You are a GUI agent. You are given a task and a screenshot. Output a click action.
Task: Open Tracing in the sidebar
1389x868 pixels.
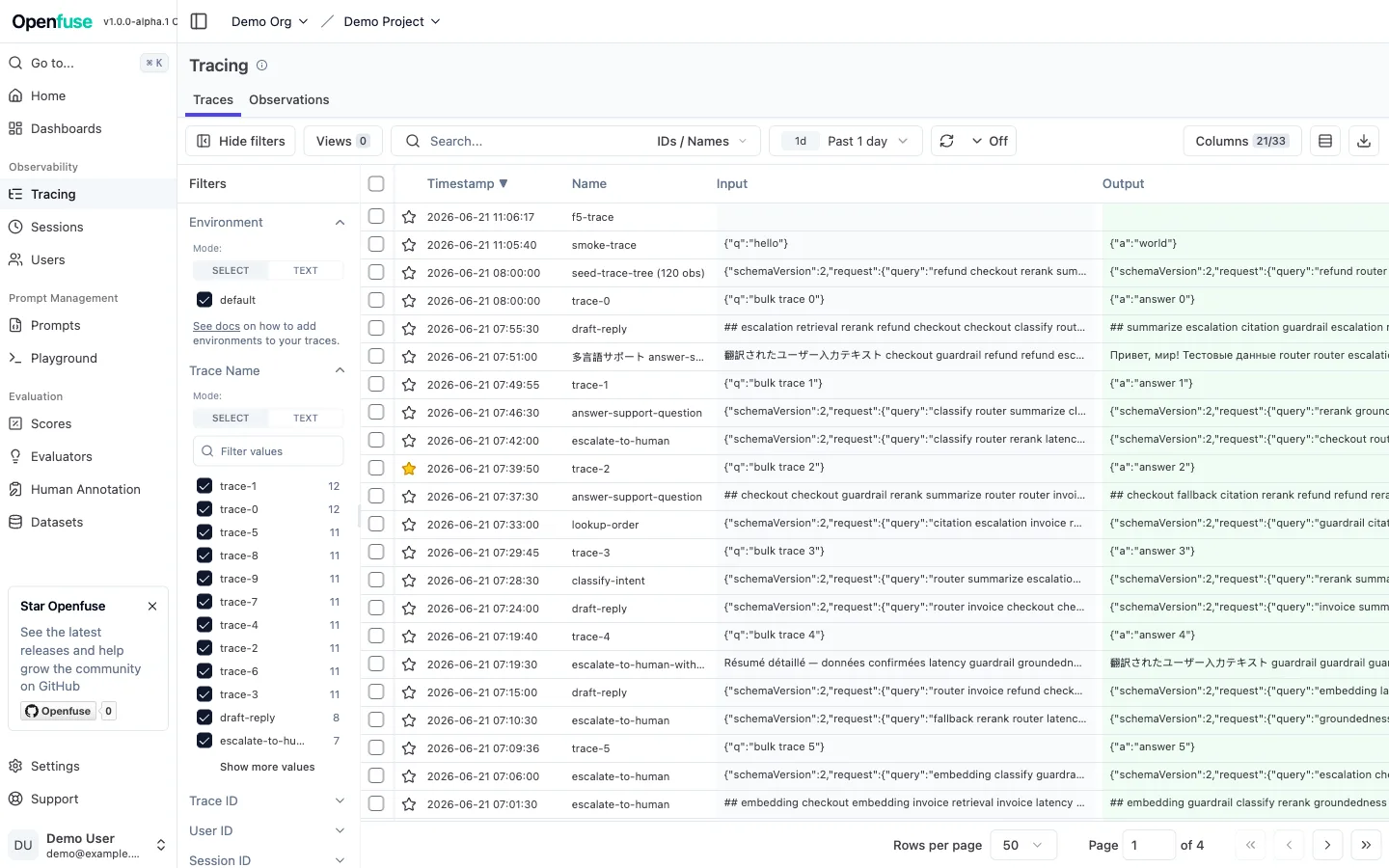point(88,194)
